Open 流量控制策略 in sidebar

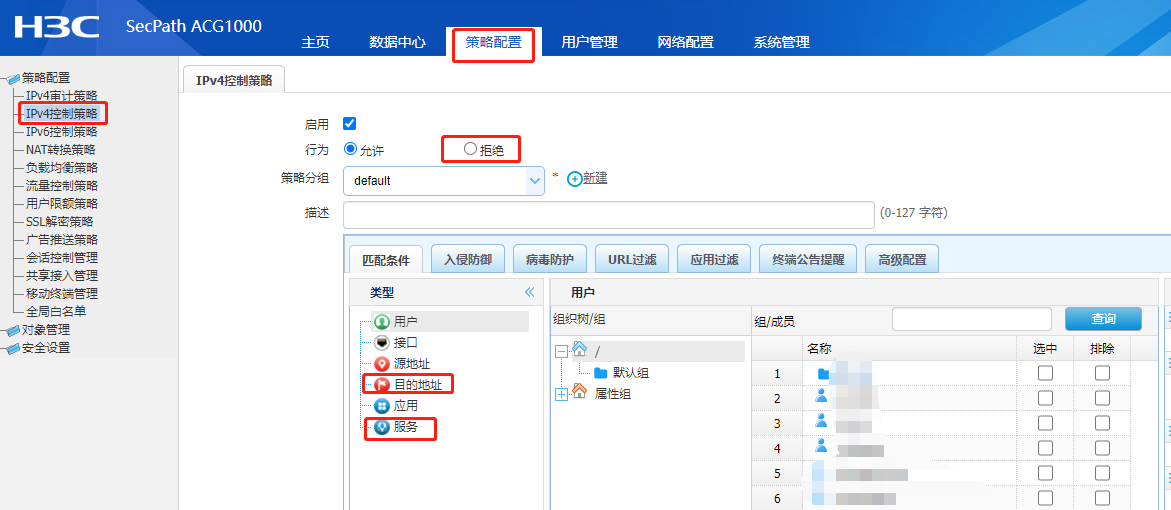pos(61,185)
